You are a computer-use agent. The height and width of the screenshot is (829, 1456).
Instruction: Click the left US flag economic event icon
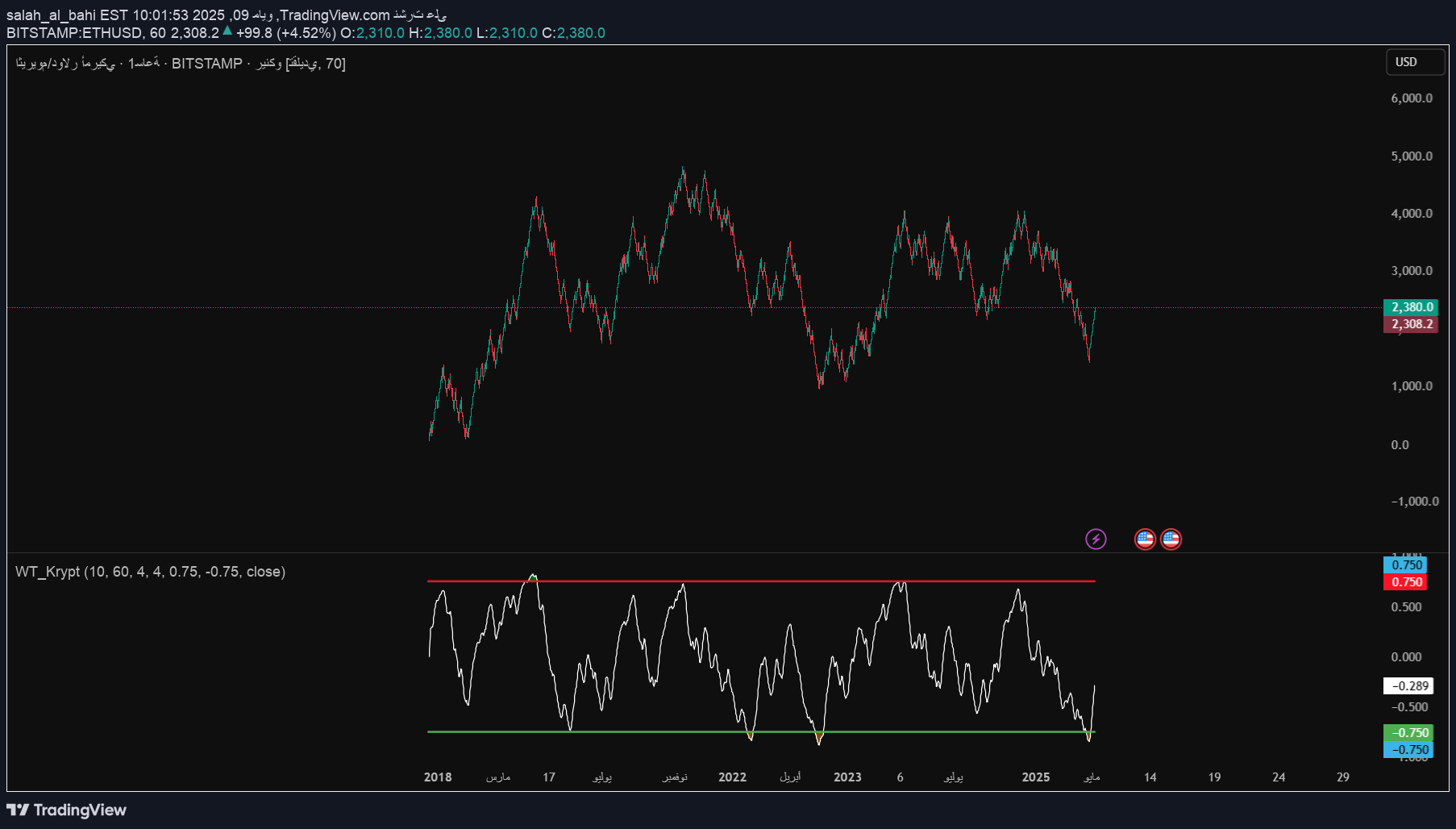coord(1145,539)
